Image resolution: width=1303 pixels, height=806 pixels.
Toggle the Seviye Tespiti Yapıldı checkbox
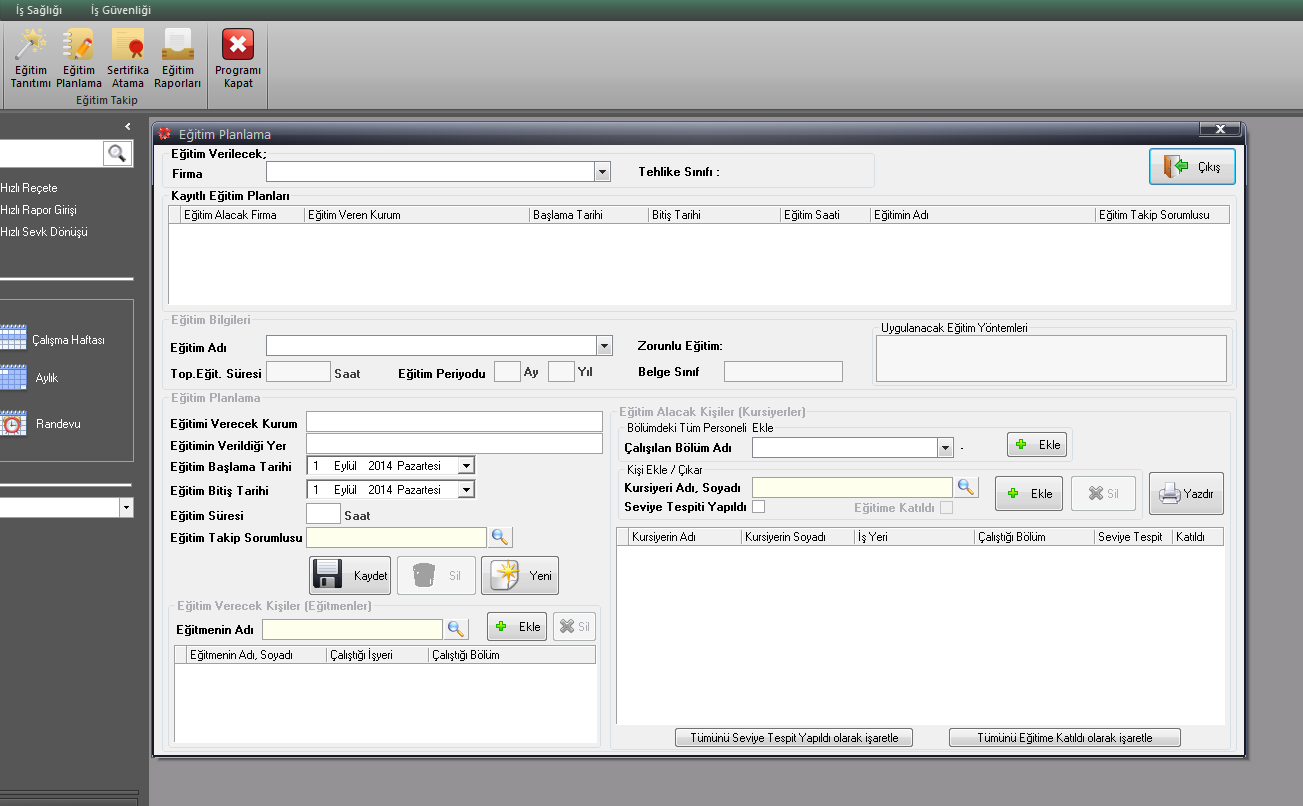coord(758,506)
